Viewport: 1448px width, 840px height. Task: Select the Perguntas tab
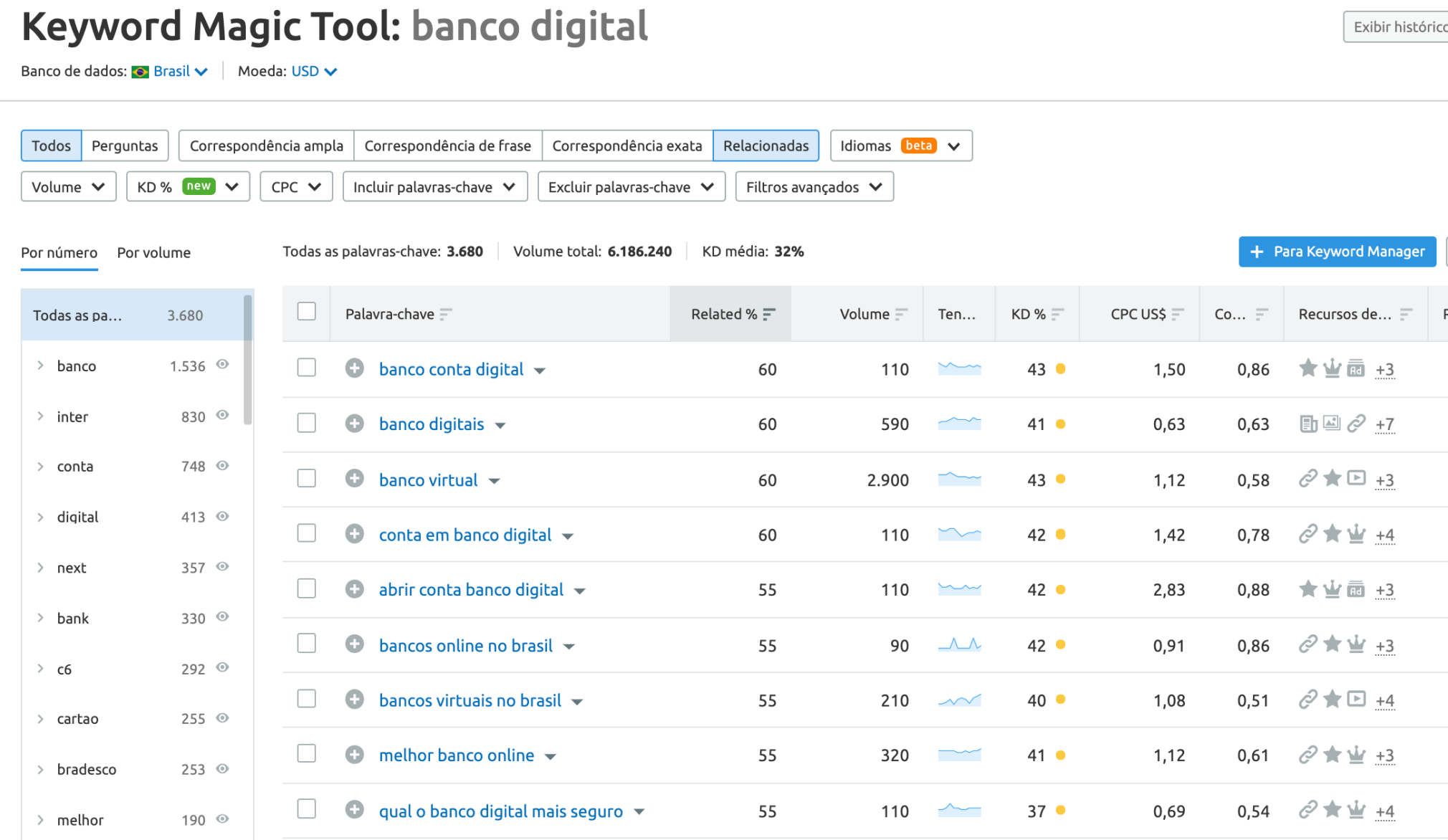coord(125,145)
